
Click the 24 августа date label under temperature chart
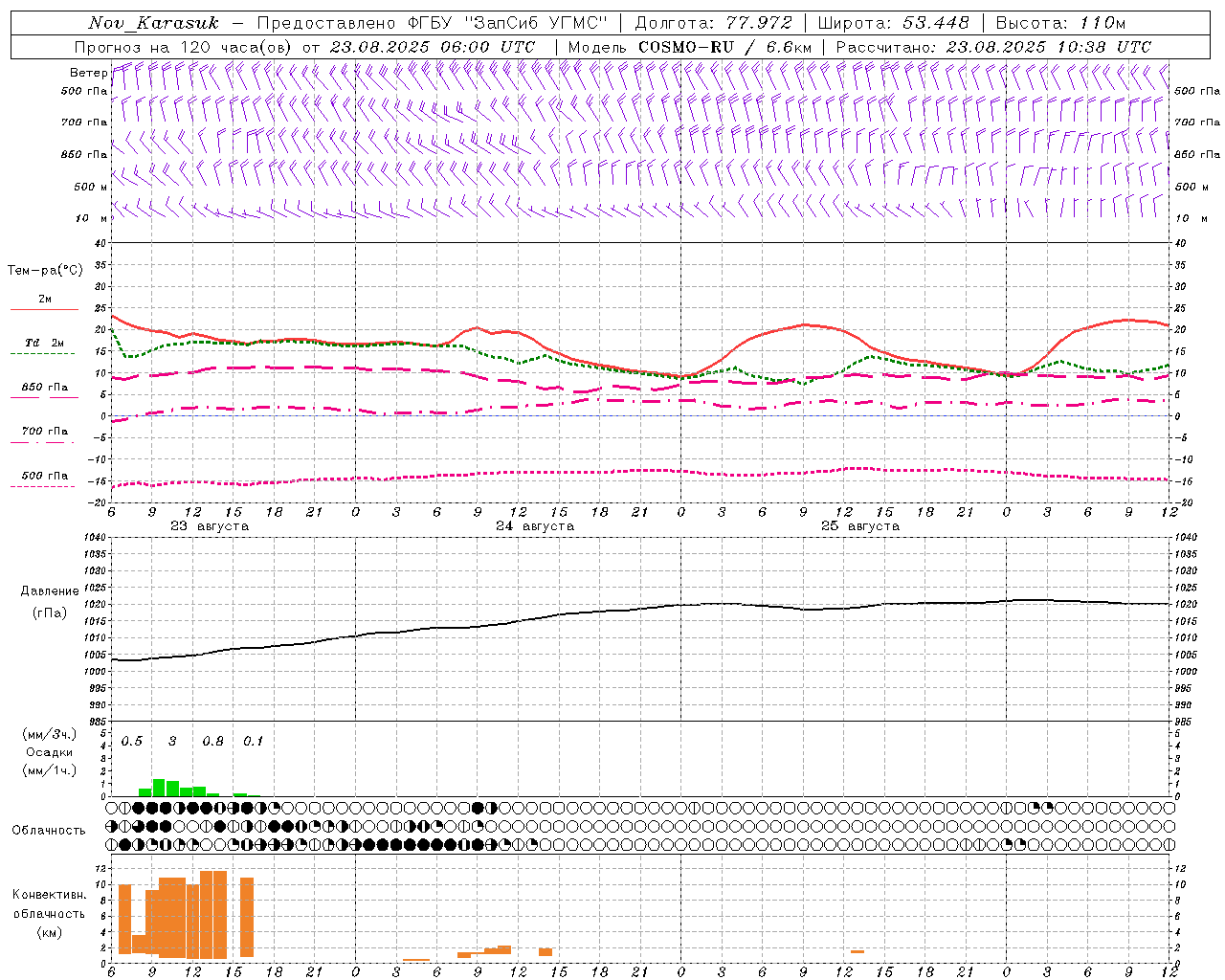535,526
